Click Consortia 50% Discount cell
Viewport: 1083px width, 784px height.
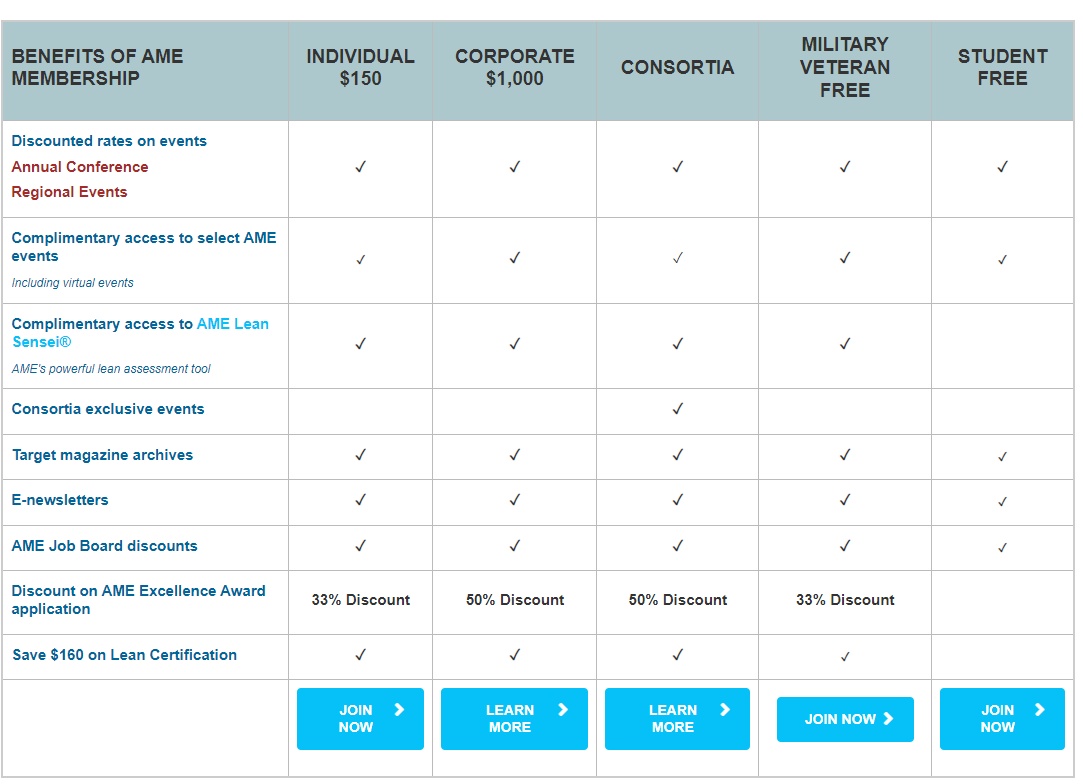click(678, 600)
